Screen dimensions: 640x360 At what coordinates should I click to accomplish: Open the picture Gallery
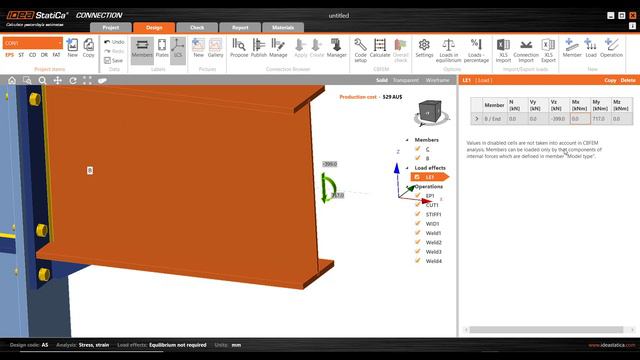click(x=216, y=48)
